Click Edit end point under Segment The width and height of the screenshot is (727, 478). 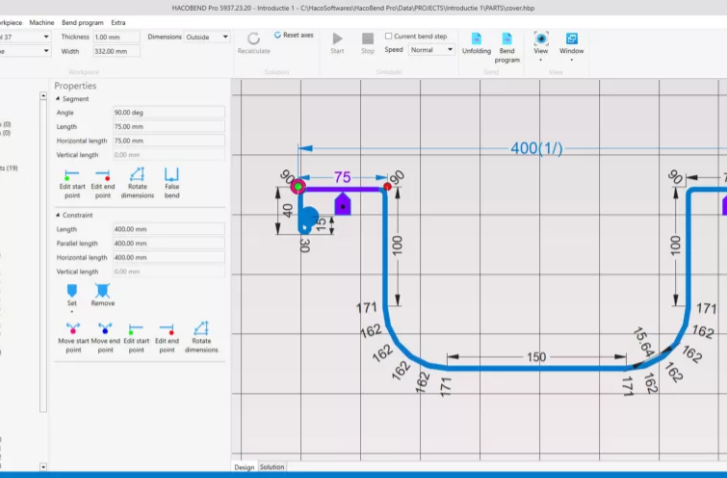click(x=102, y=181)
